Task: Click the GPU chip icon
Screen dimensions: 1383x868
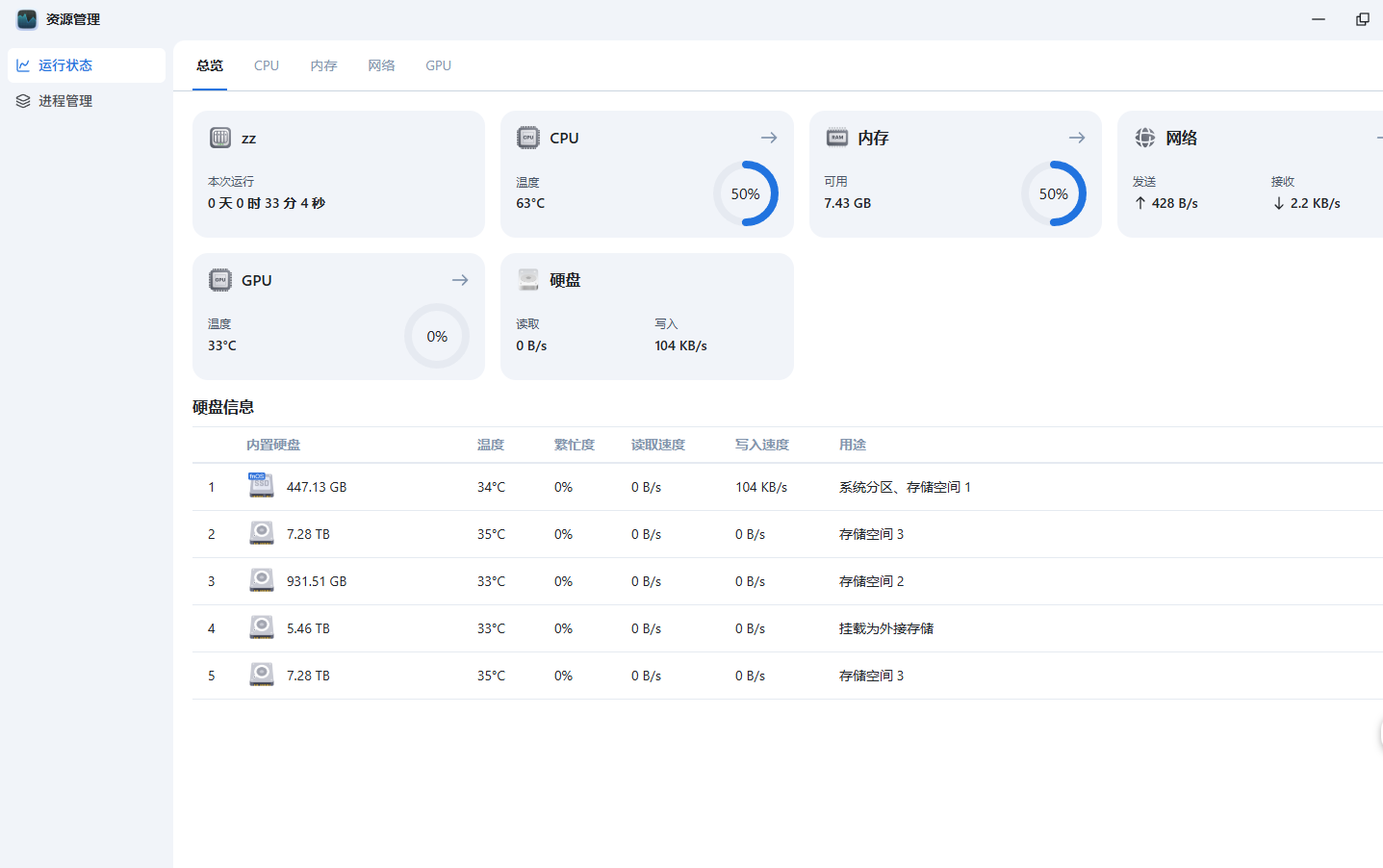Action: tap(220, 280)
